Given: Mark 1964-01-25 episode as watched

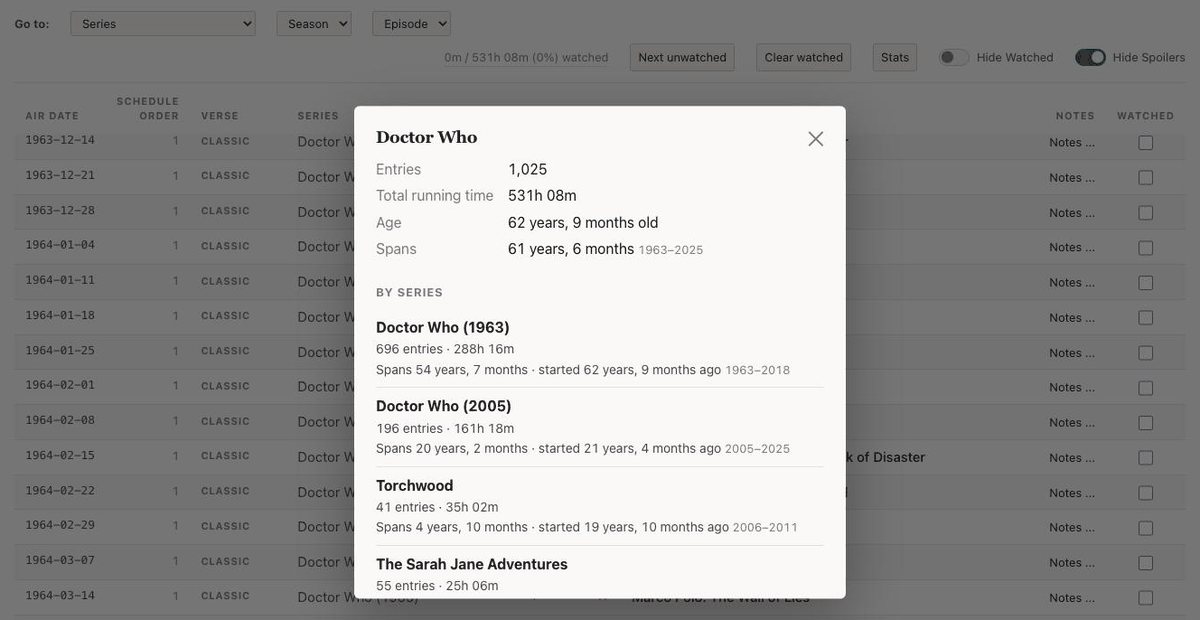Looking at the screenshot, I should 1146,352.
